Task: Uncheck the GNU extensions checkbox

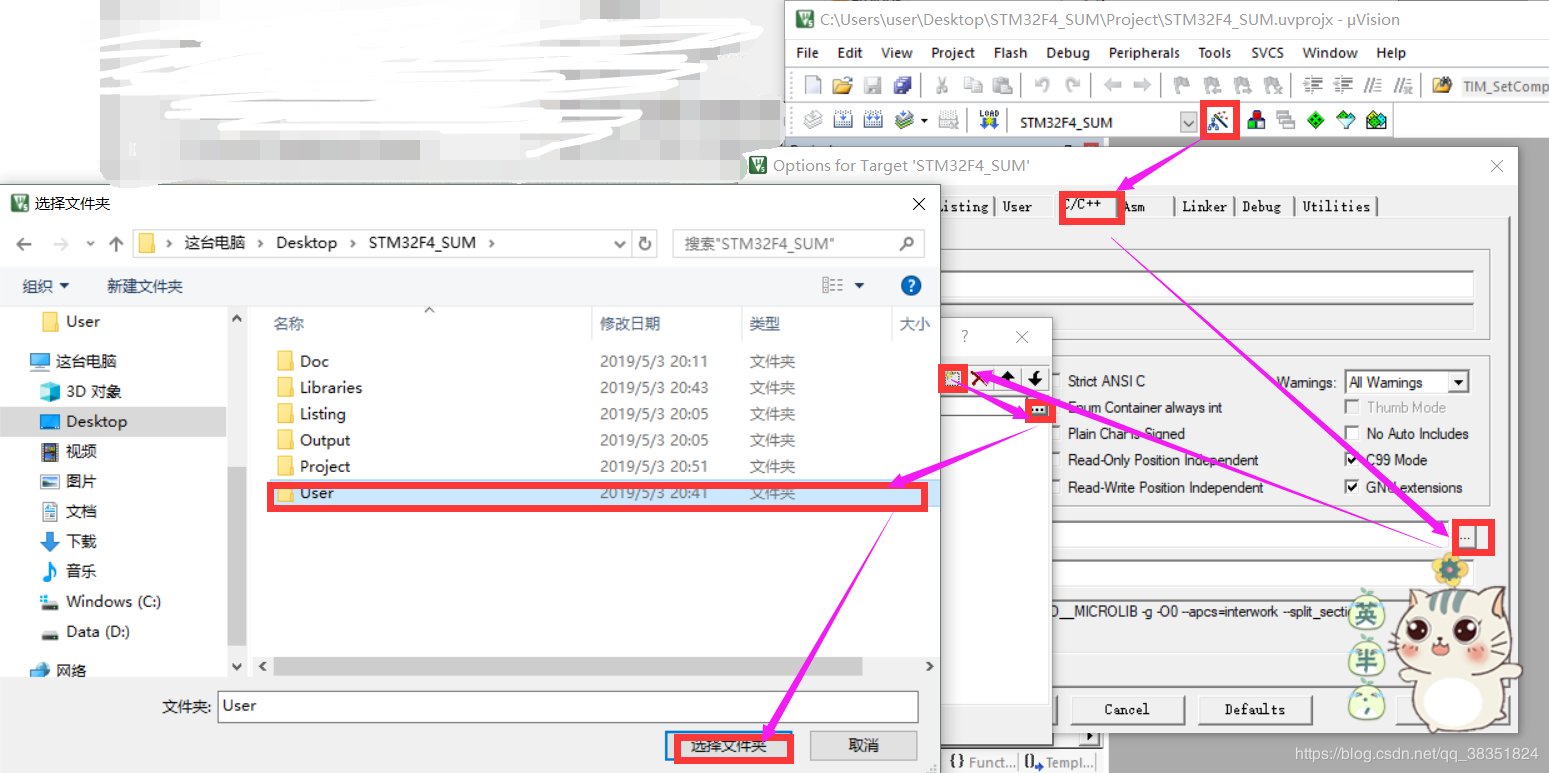Action: 1352,487
